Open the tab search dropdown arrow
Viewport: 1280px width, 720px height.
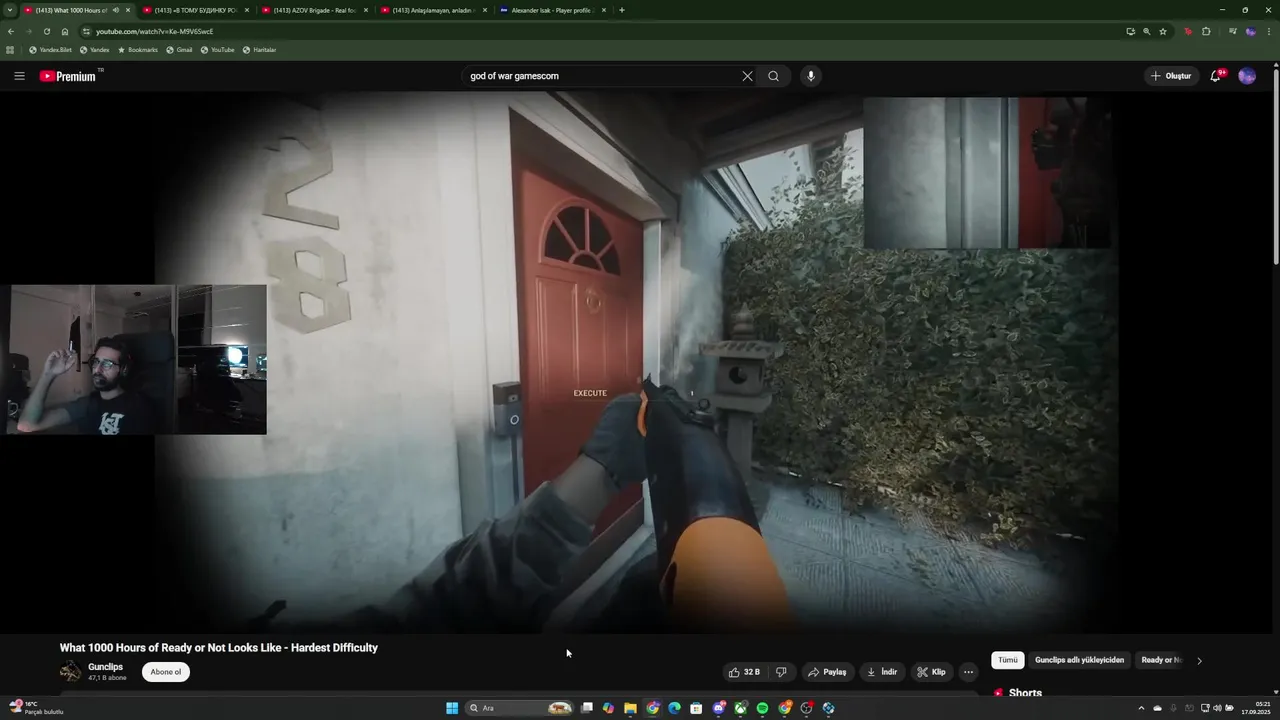click(10, 10)
